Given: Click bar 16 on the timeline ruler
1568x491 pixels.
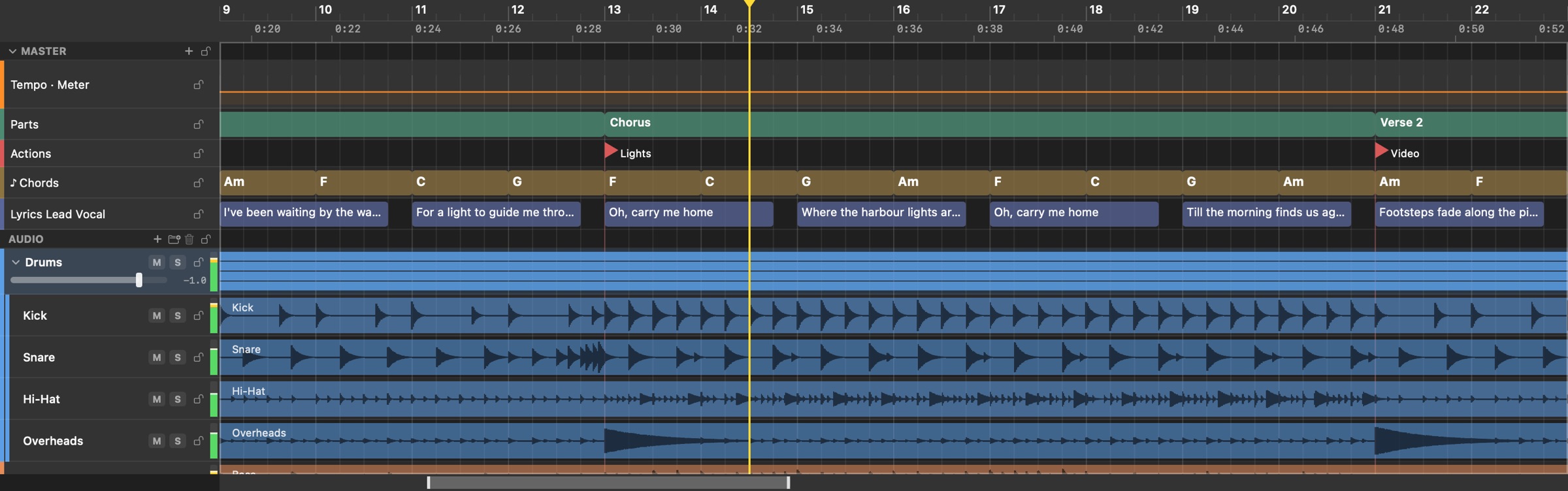Looking at the screenshot, I should point(904,10).
